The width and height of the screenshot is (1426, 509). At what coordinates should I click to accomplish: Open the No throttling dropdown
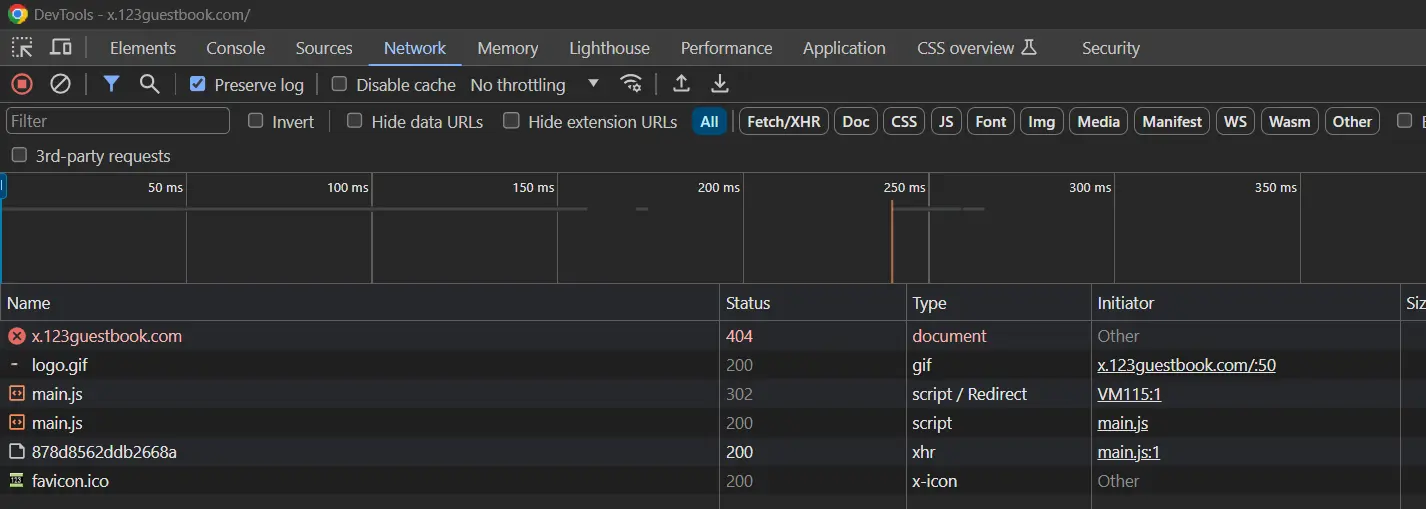(535, 84)
